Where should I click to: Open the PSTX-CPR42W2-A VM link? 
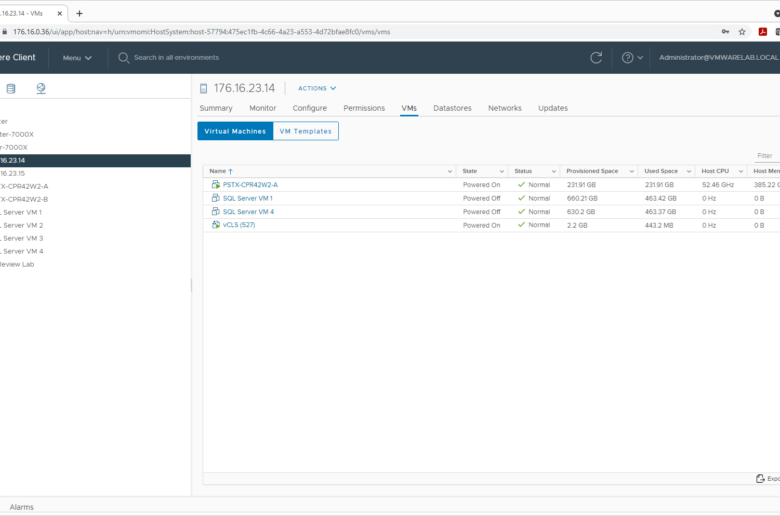click(x=250, y=185)
